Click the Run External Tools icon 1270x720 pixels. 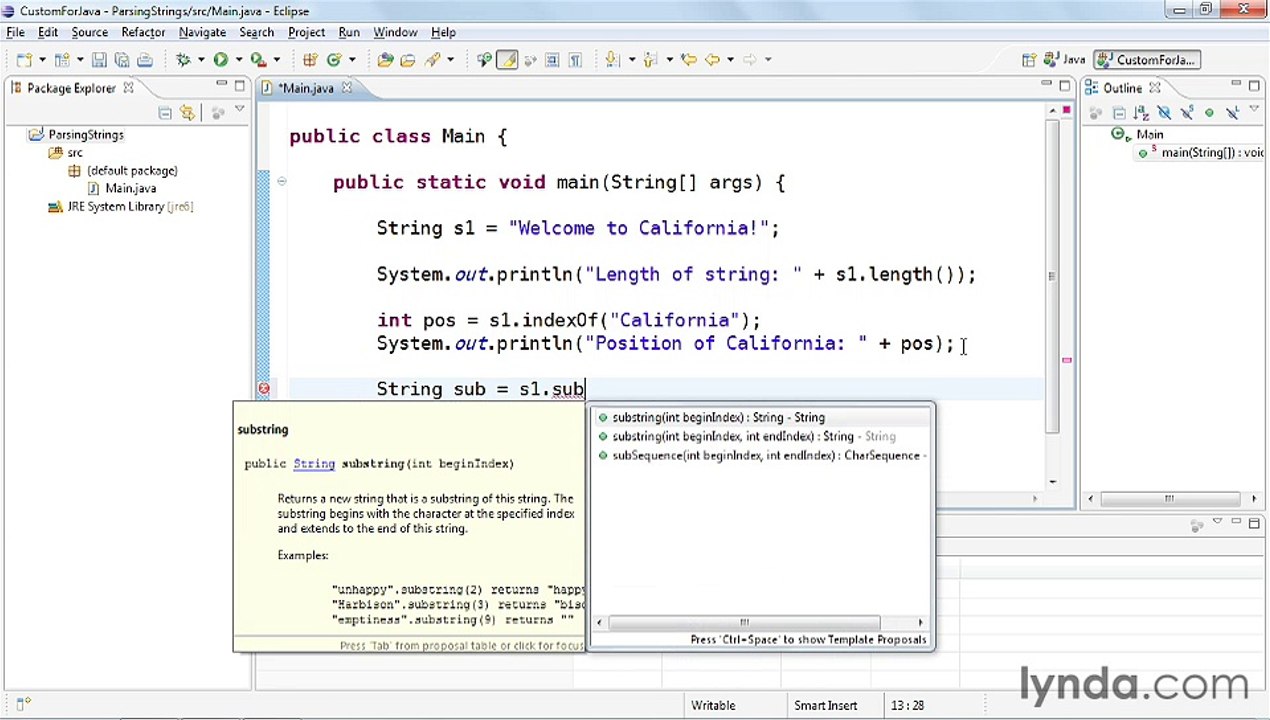pos(258,60)
